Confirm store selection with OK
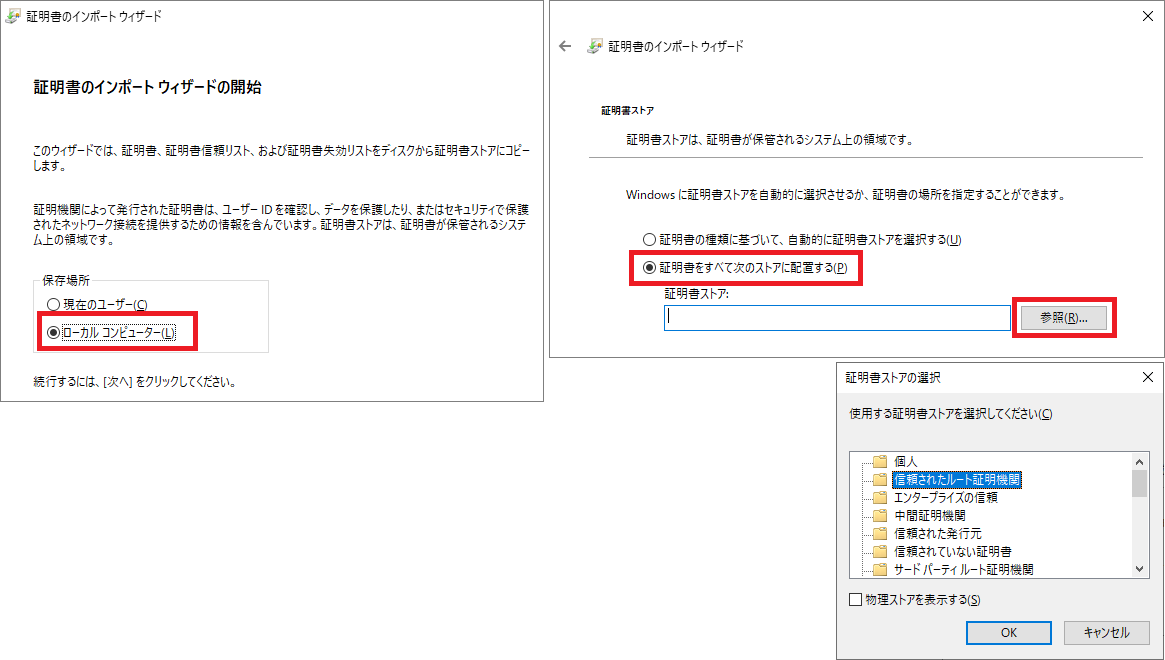1165x660 pixels. tap(1008, 632)
